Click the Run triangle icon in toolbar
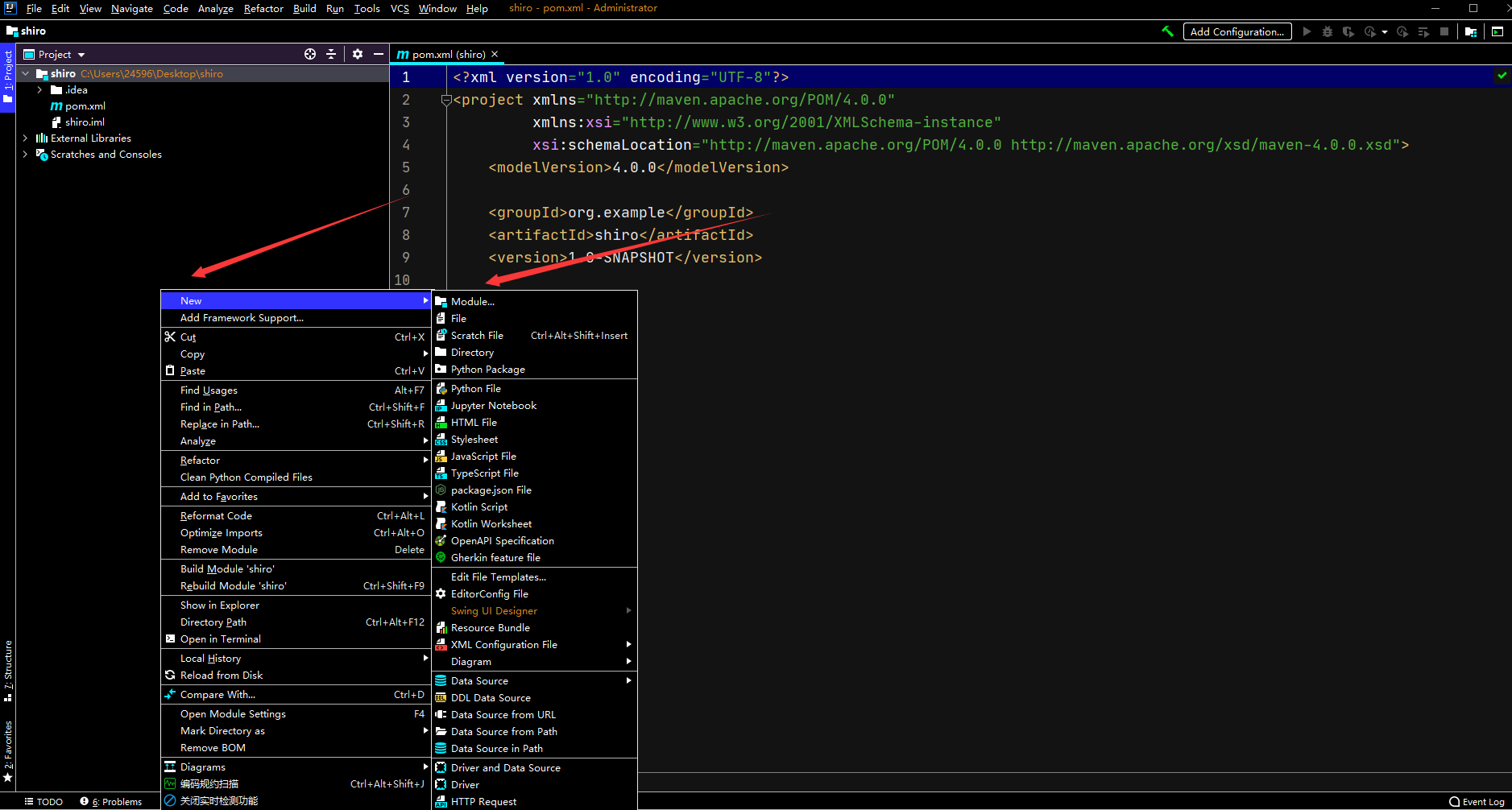Viewport: 1512px width, 810px height. 1307,31
